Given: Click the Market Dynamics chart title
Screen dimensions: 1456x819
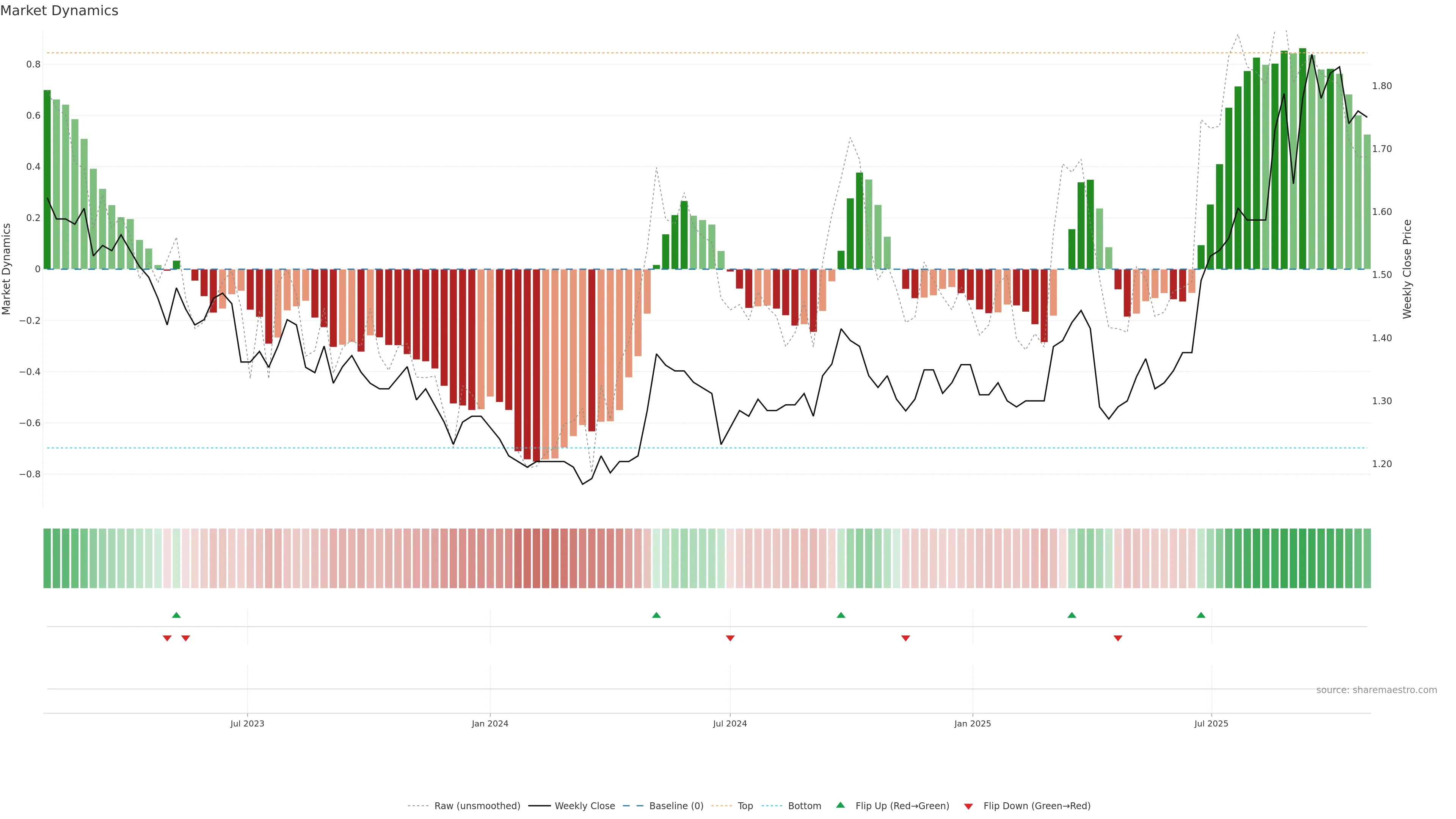Looking at the screenshot, I should 60,11.
